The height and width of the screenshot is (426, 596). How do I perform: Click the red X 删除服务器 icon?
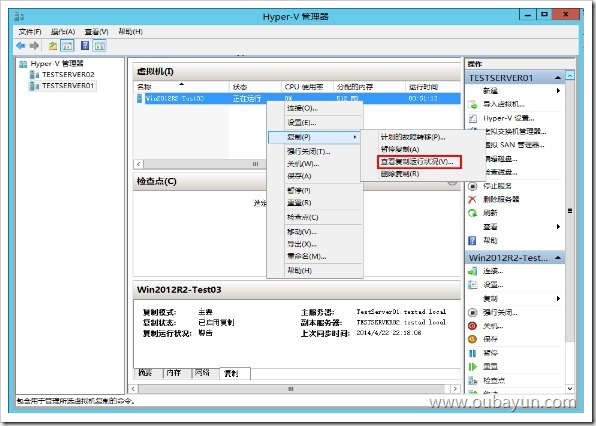click(x=472, y=200)
